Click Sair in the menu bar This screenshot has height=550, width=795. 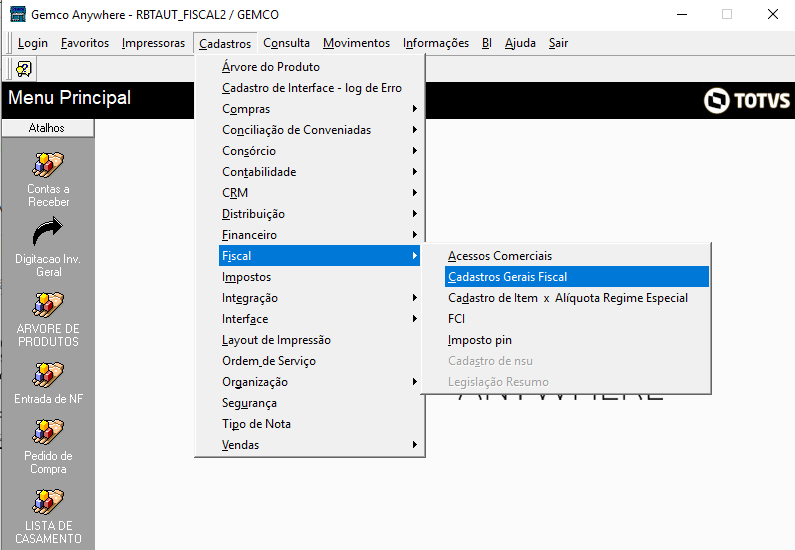point(558,43)
